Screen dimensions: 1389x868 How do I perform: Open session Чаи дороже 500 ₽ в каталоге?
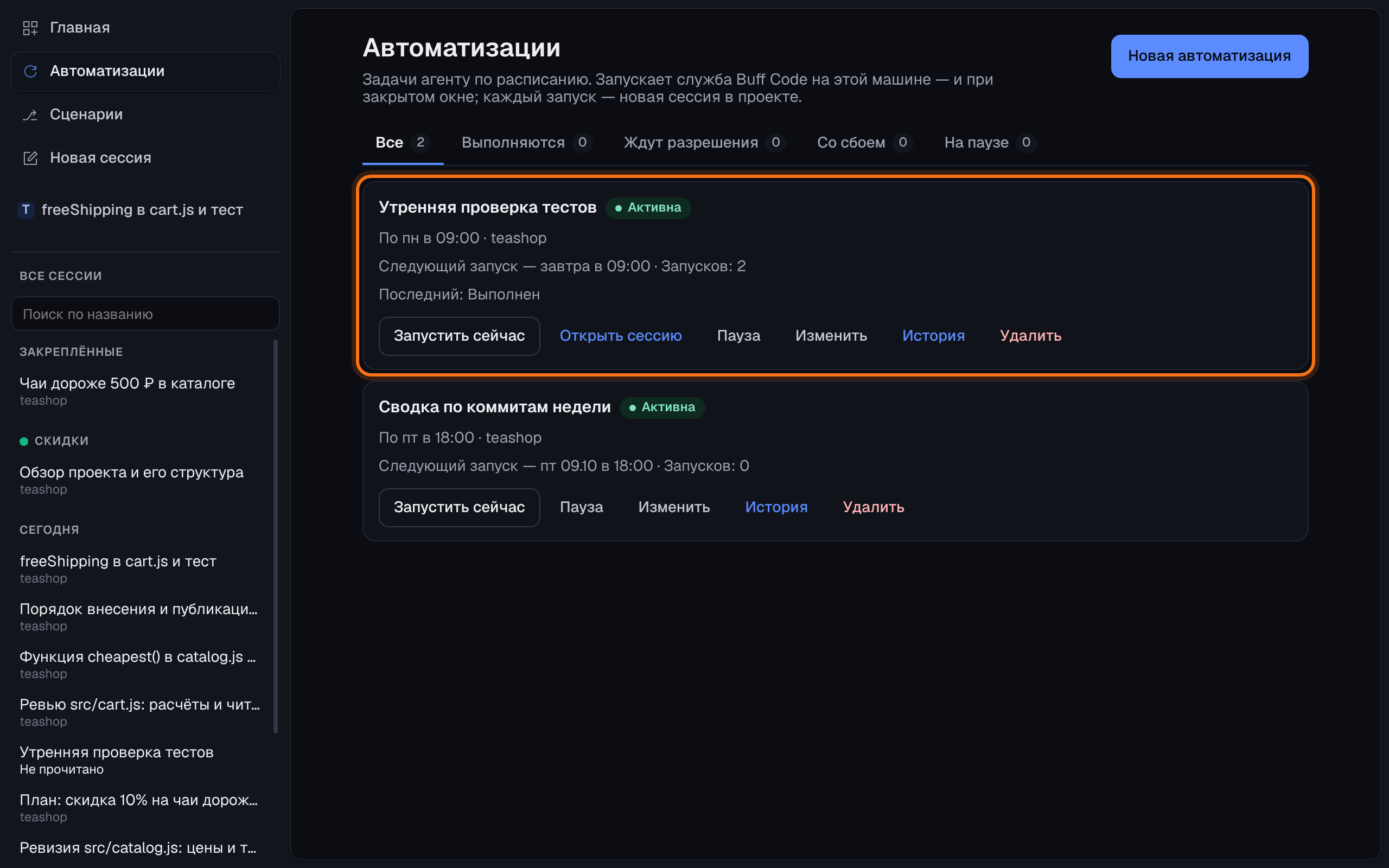coord(141,391)
